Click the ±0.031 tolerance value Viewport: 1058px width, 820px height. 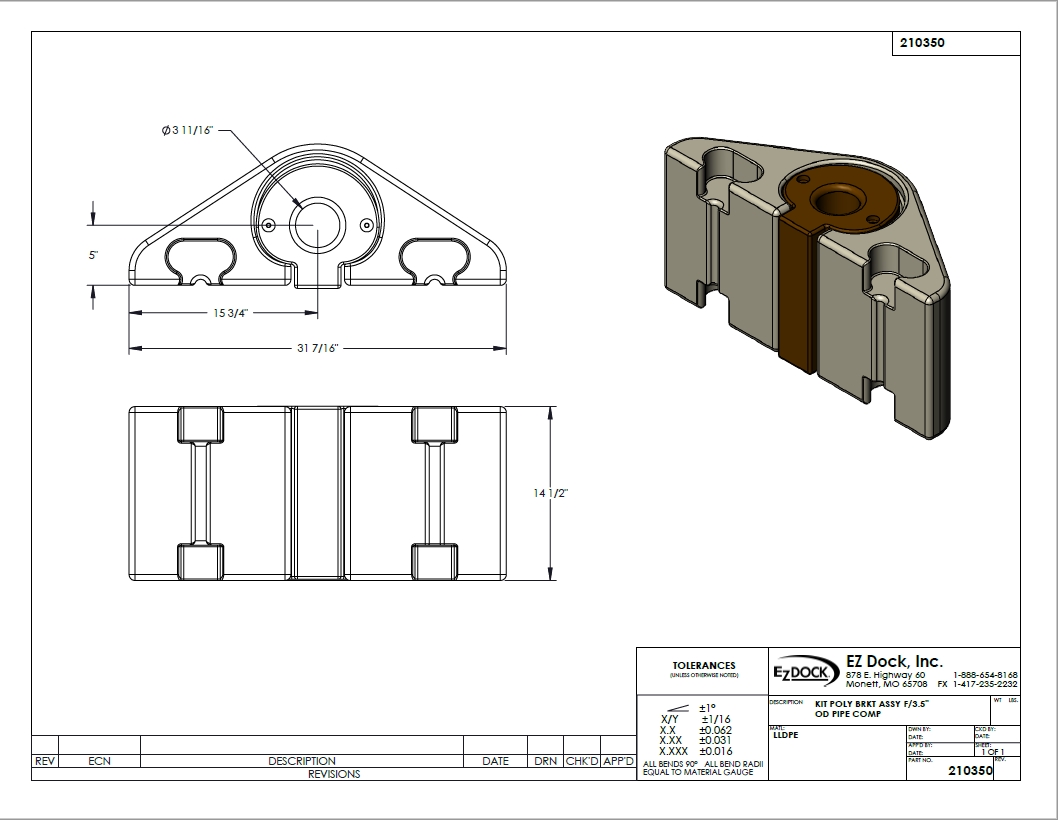pyautogui.click(x=715, y=740)
